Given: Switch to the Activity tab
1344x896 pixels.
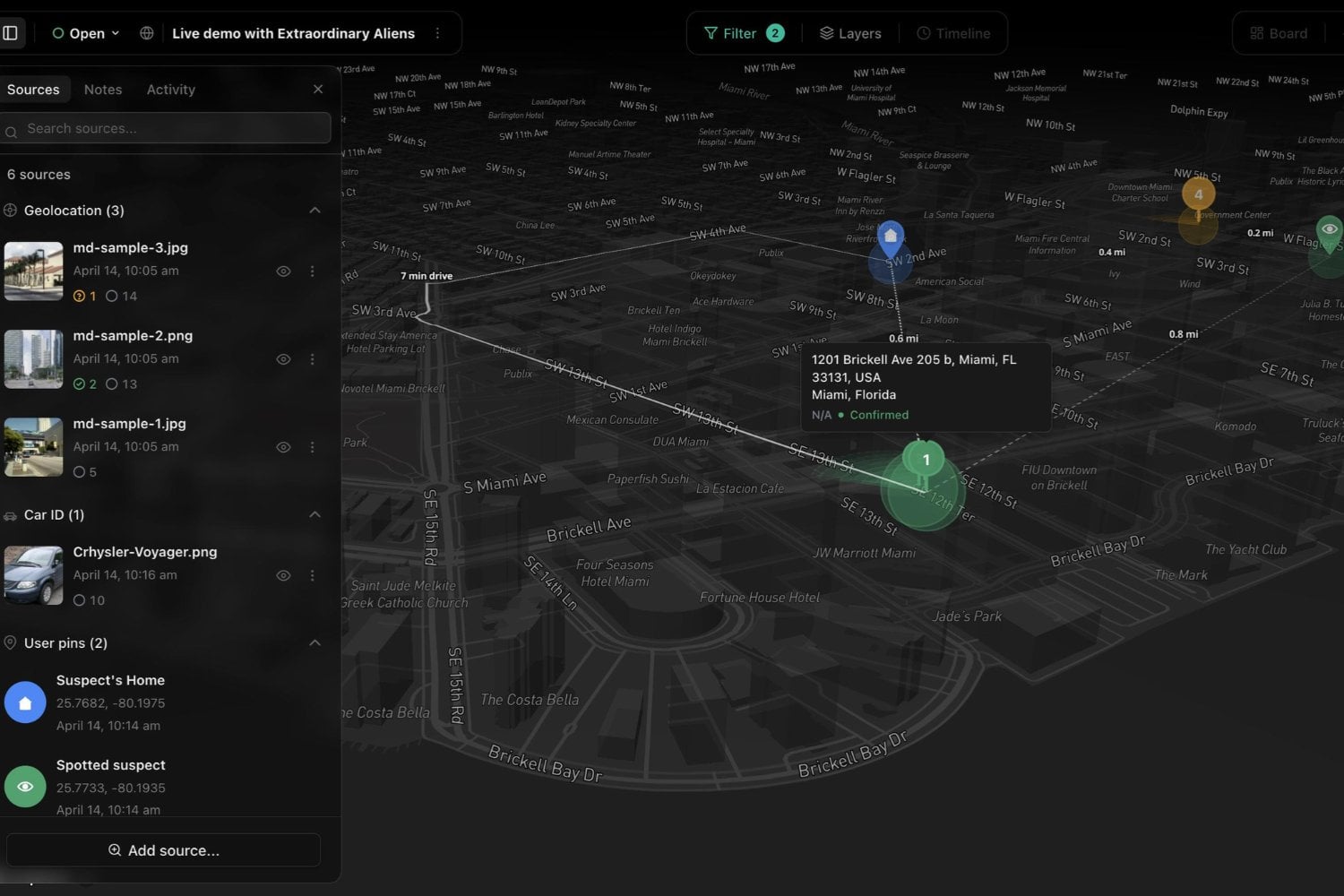Looking at the screenshot, I should [171, 90].
